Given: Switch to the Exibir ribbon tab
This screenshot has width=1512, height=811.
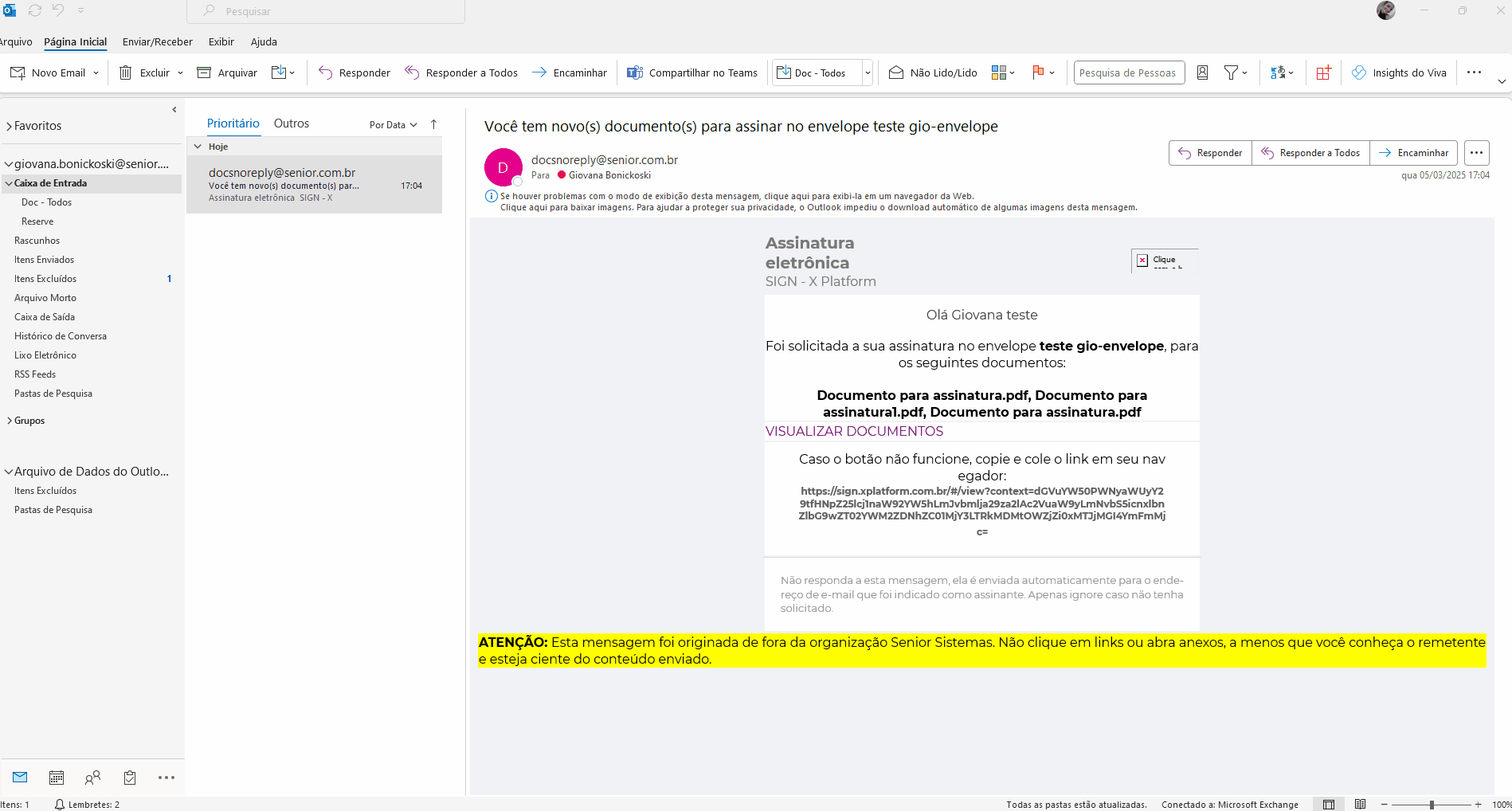Looking at the screenshot, I should tap(221, 41).
